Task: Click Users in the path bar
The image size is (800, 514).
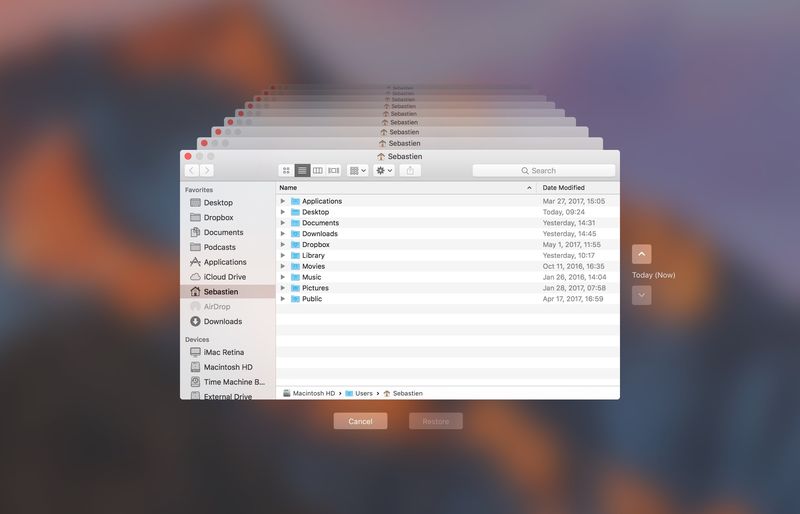Action: pos(359,394)
